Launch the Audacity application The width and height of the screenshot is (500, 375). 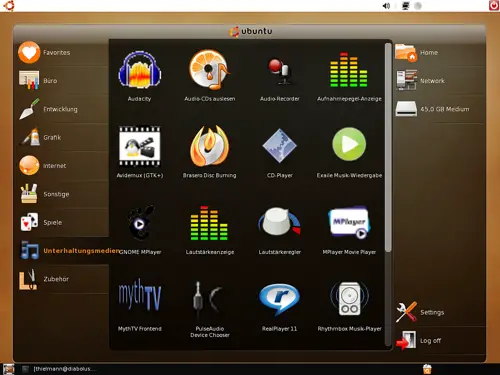pyautogui.click(x=140, y=76)
